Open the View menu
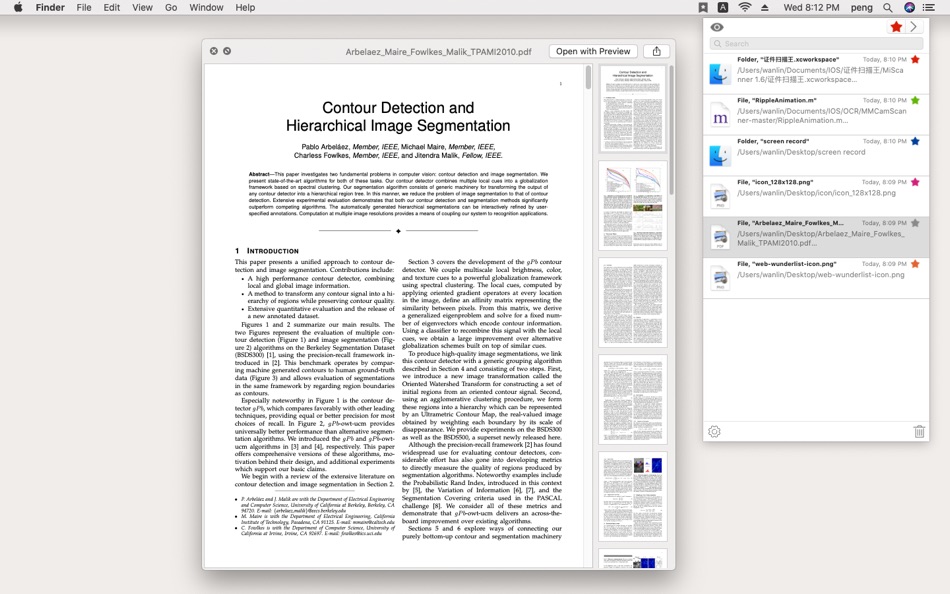The width and height of the screenshot is (950, 594). 142,7
